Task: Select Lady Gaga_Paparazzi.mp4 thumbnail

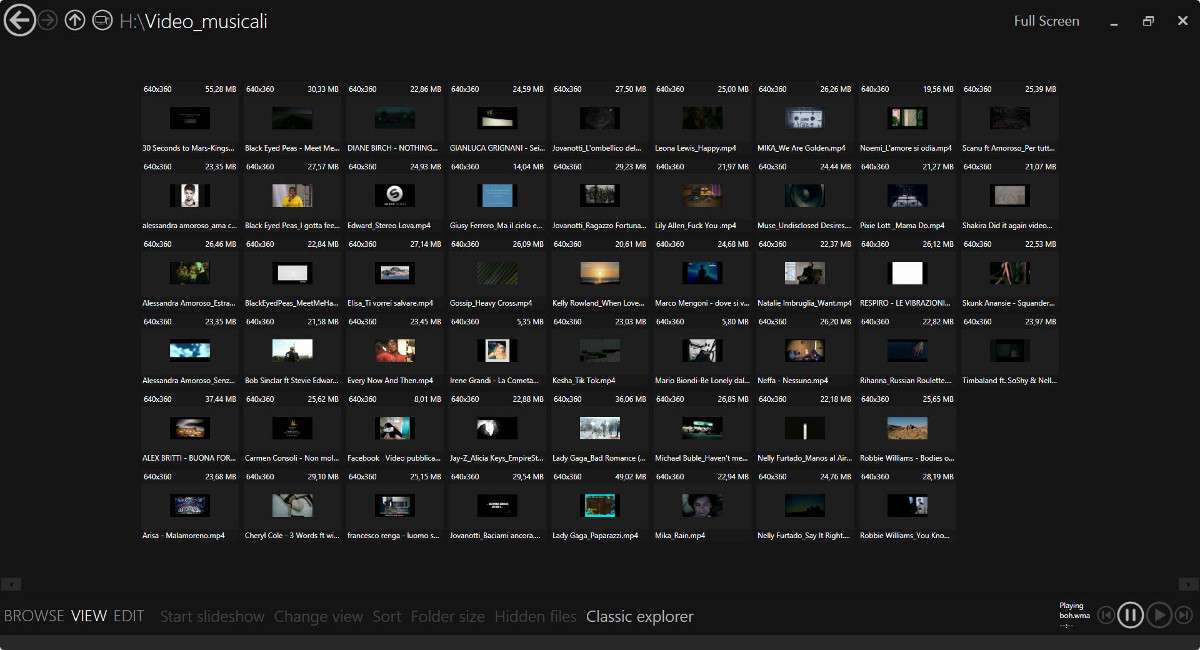Action: point(600,506)
